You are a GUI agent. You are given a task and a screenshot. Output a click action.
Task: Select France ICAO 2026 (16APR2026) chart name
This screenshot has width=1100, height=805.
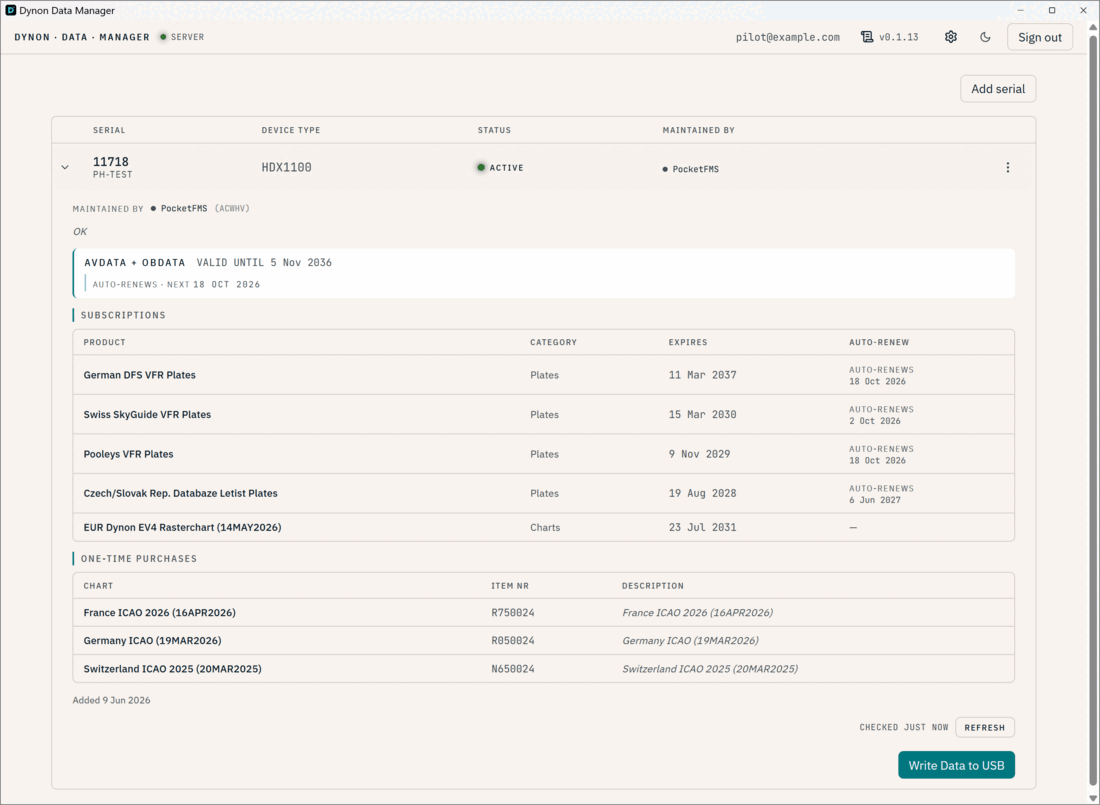[159, 613]
